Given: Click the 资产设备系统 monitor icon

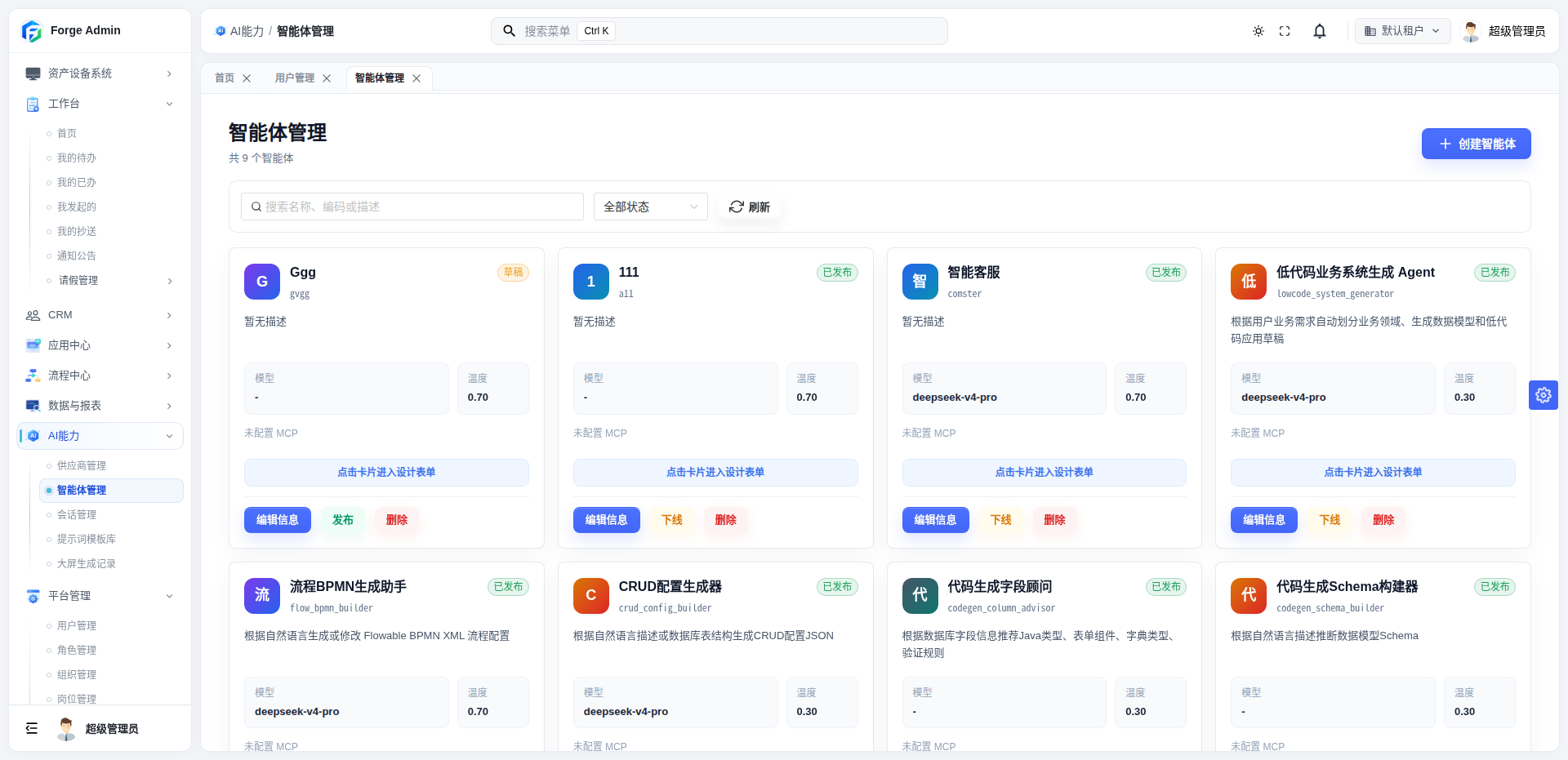Looking at the screenshot, I should click(x=33, y=73).
